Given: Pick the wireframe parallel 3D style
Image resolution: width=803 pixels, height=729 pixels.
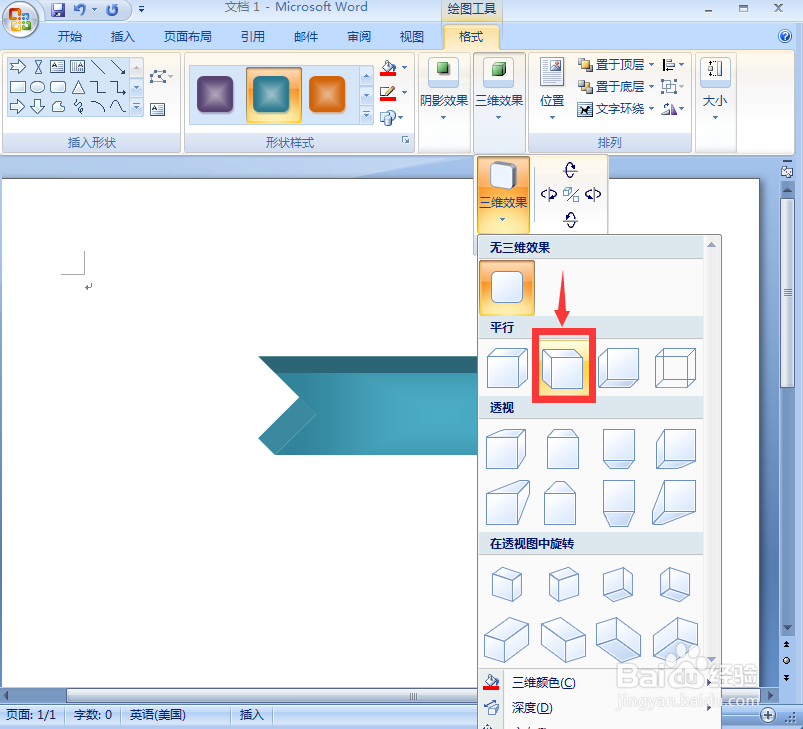Looking at the screenshot, I should (675, 368).
